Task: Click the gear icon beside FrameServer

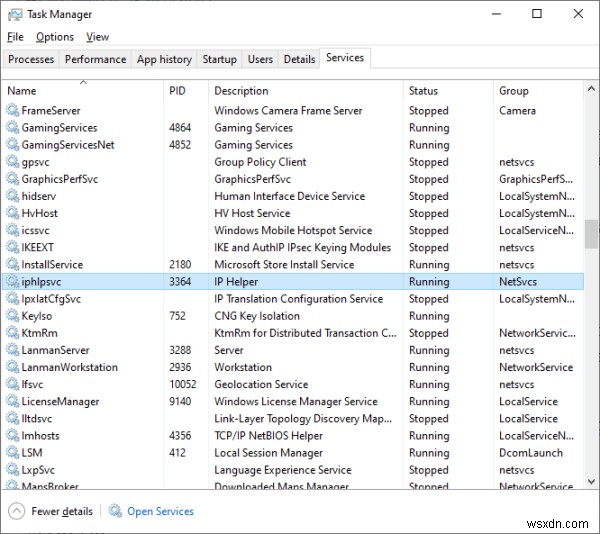Action: 12,110
